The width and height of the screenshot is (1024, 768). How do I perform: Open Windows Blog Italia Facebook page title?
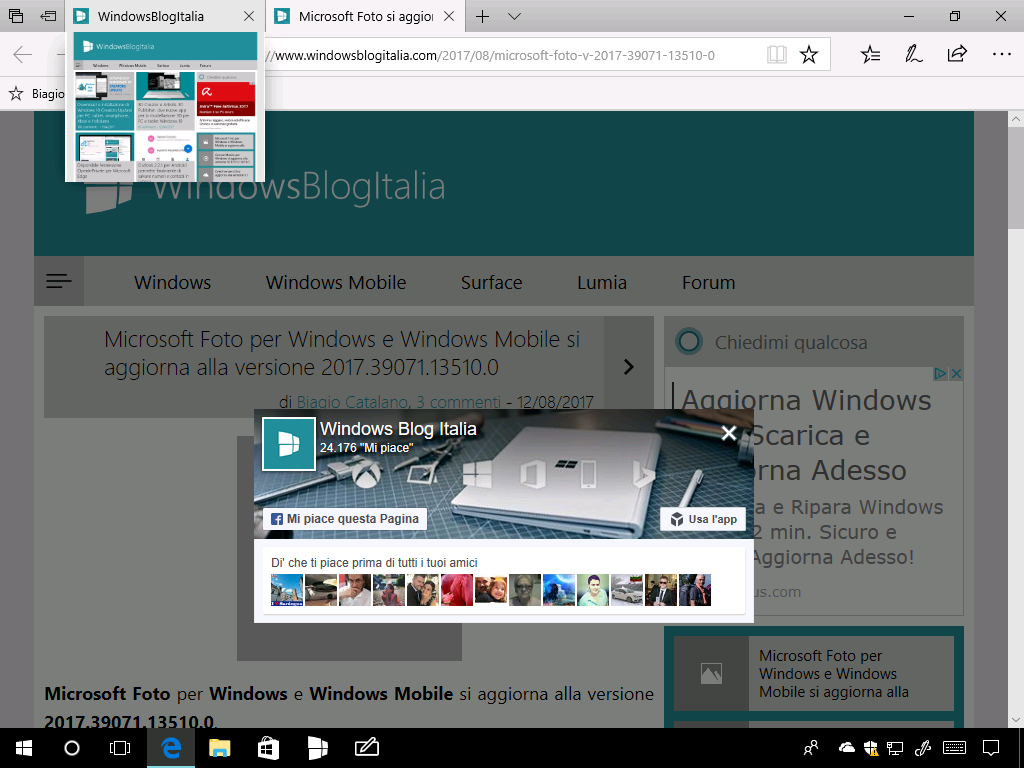[x=398, y=429]
